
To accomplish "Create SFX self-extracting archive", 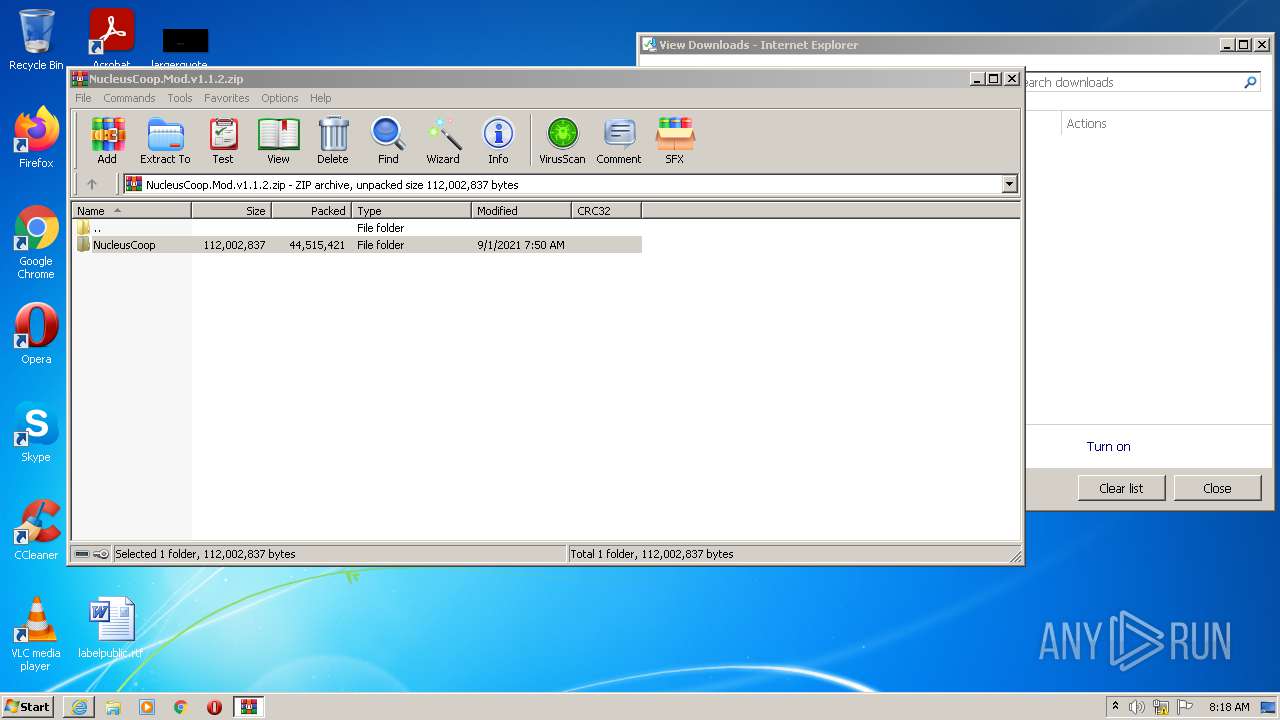I will pyautogui.click(x=675, y=140).
